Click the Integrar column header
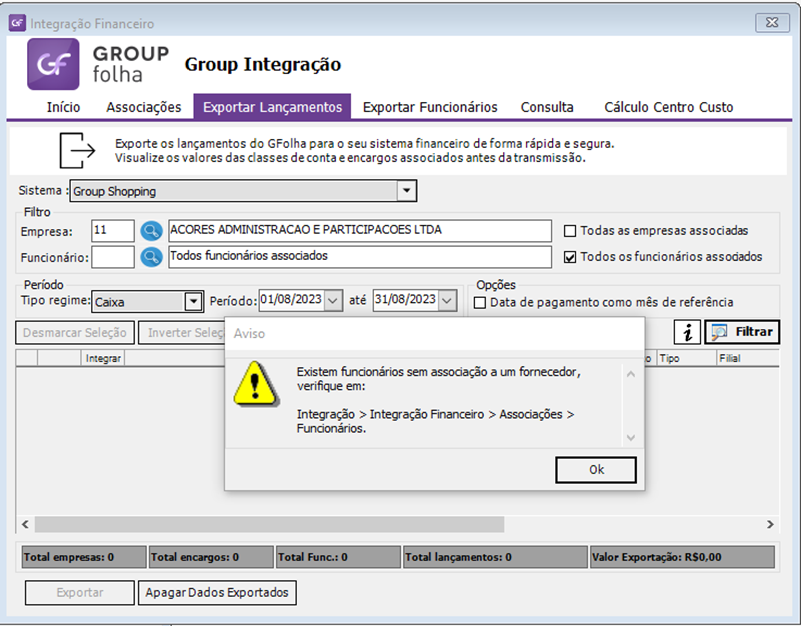 tap(103, 358)
